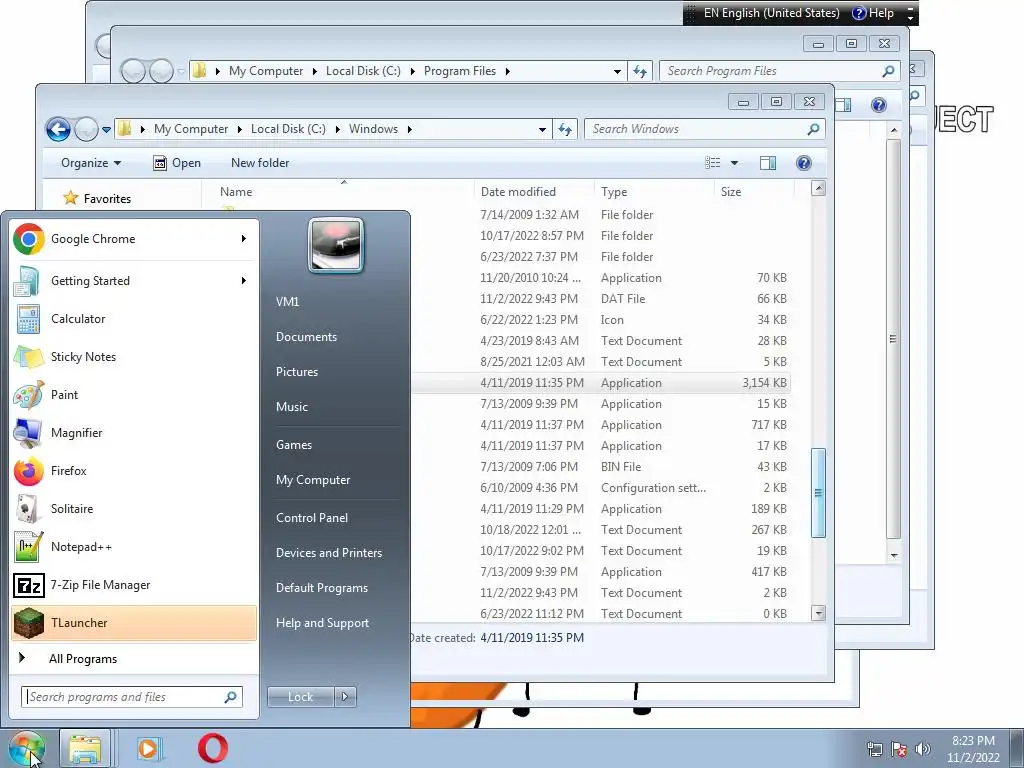Open Games from the Start menu

coord(294,445)
